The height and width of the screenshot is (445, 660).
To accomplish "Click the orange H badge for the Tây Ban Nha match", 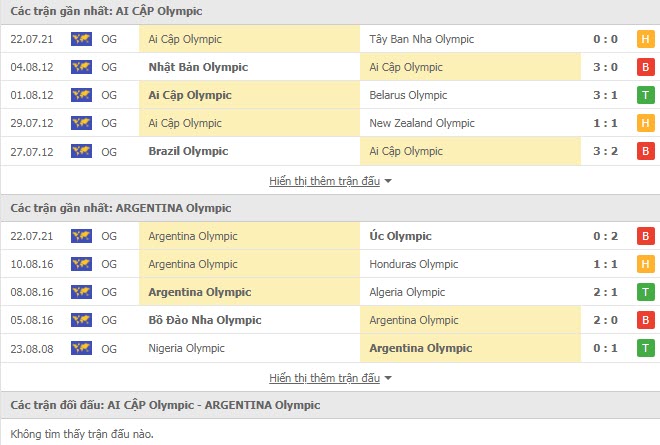I will [x=645, y=40].
